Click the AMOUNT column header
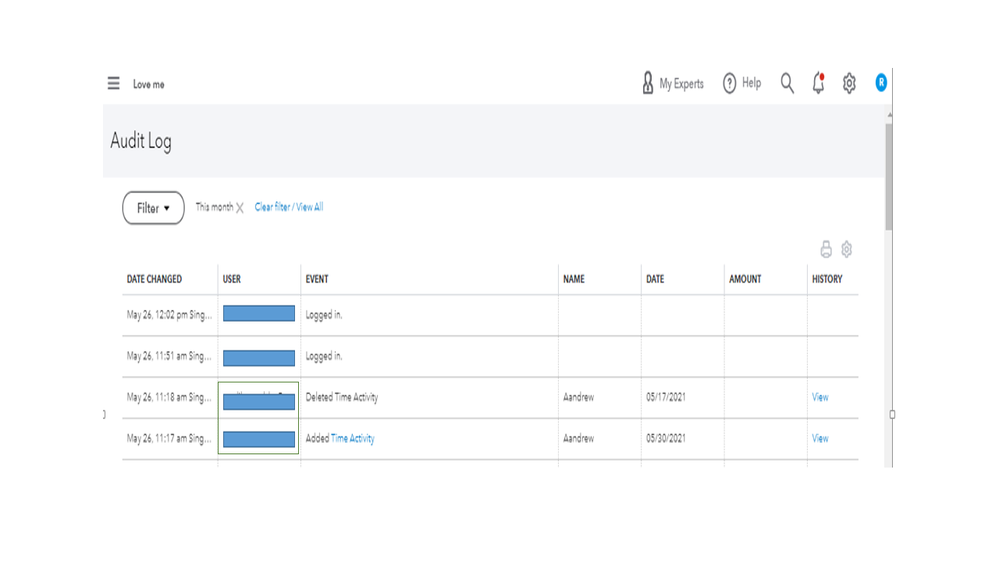999x562 pixels. point(745,279)
